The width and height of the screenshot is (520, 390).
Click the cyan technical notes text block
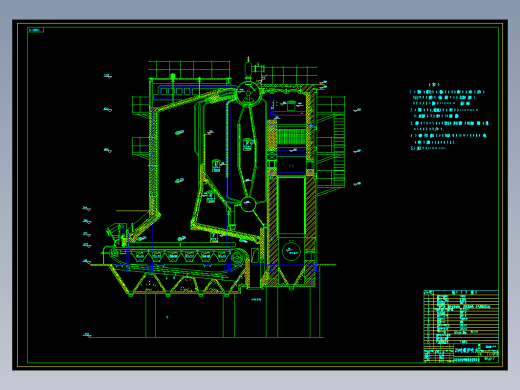(449, 117)
